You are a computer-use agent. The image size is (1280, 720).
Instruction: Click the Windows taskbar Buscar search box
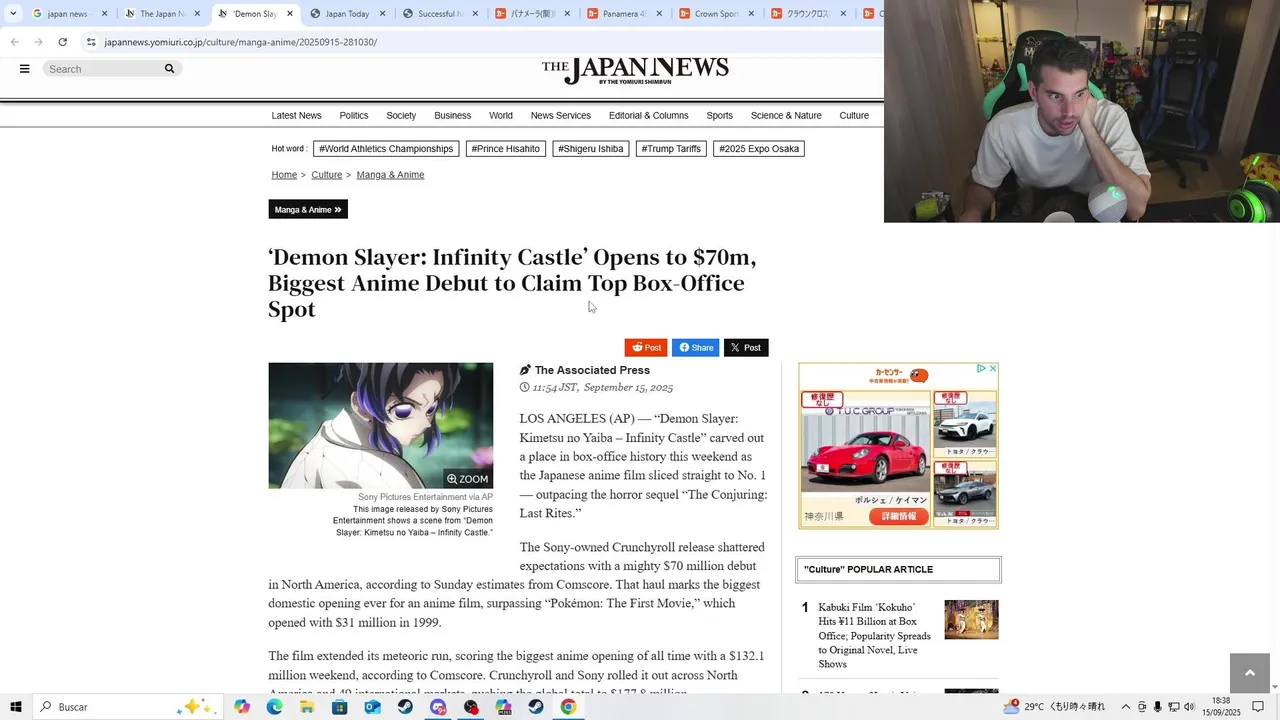coord(128,707)
